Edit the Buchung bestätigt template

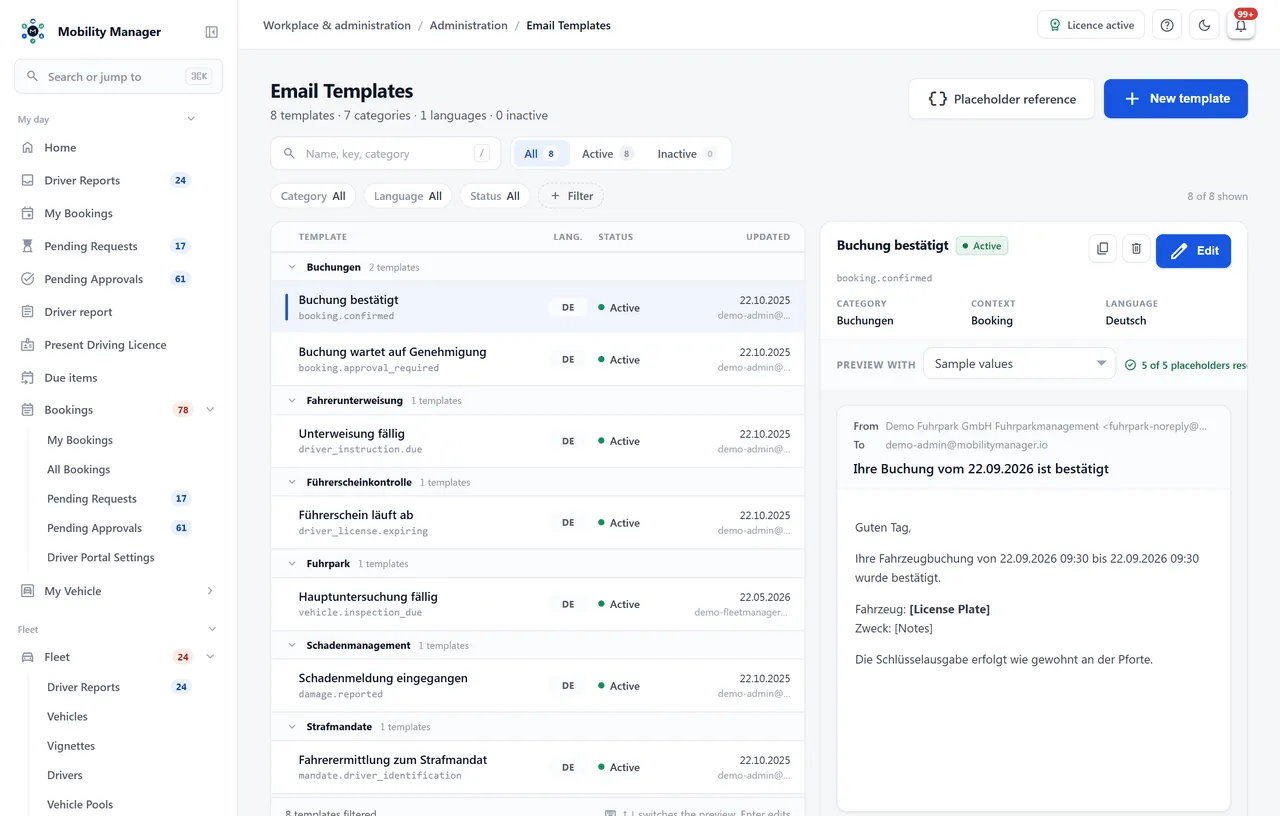click(x=1193, y=251)
